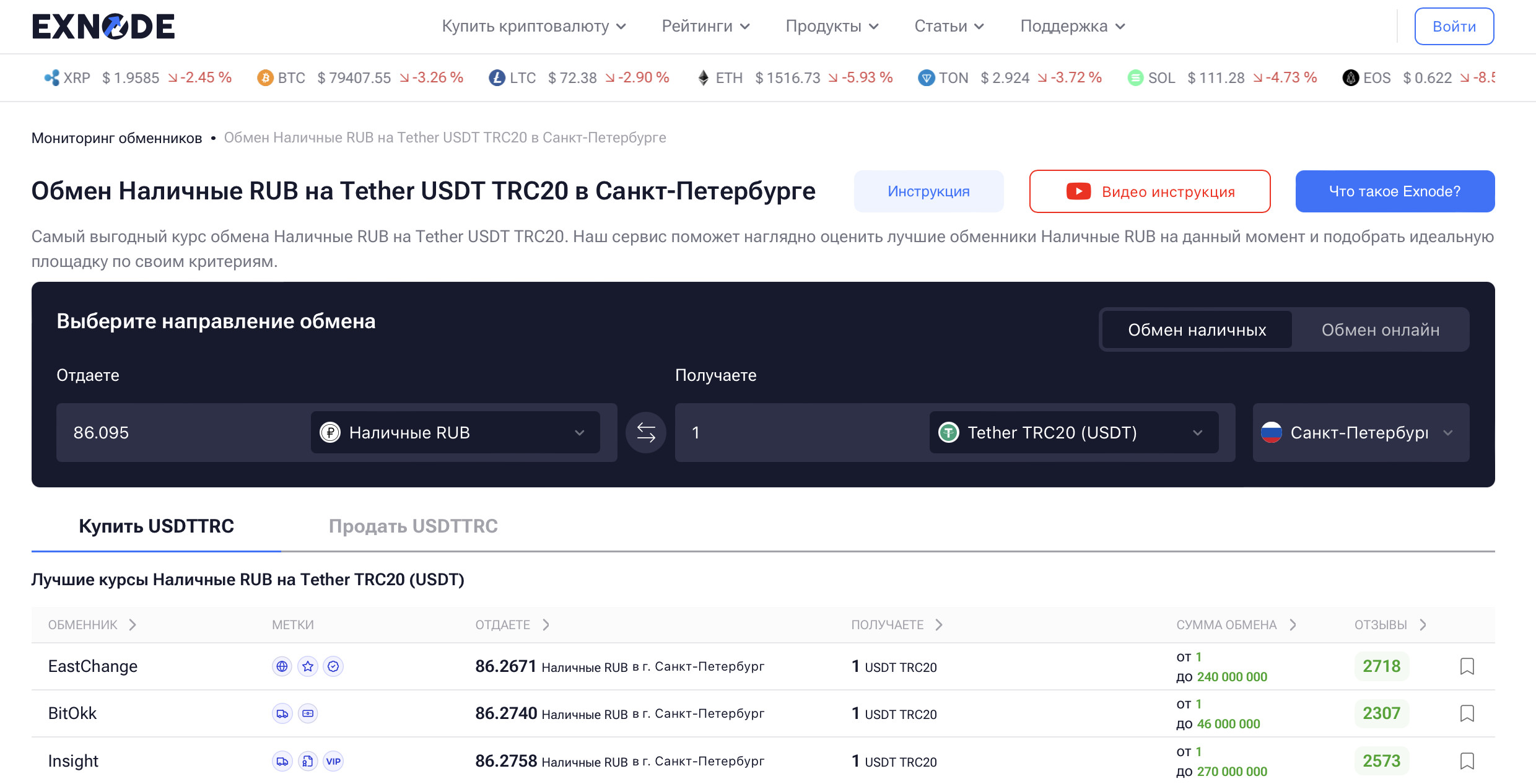Select the Обмен наличных mode
This screenshot has height=784, width=1536.
pos(1197,330)
